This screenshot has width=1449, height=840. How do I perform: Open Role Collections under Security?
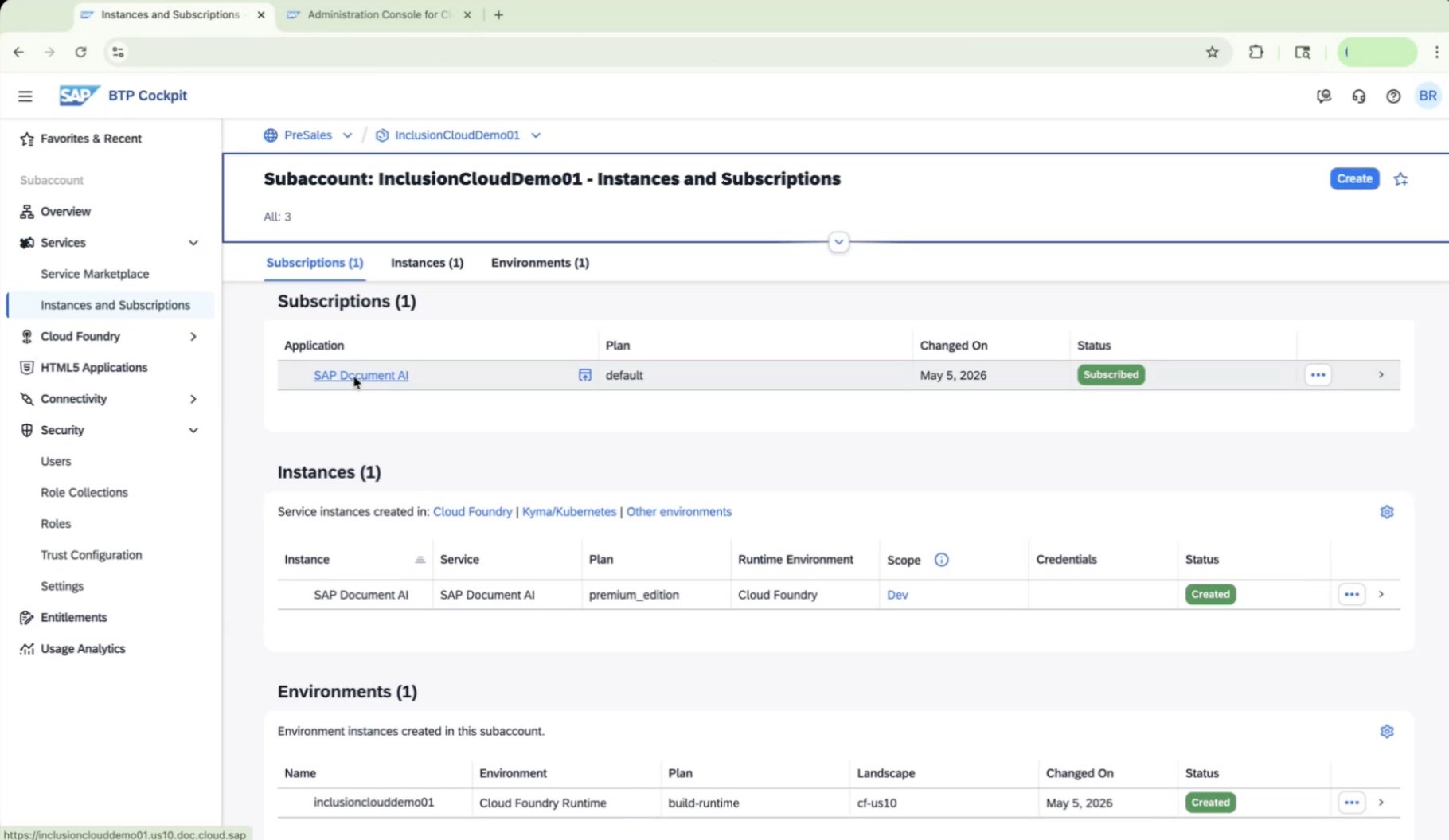pos(84,493)
